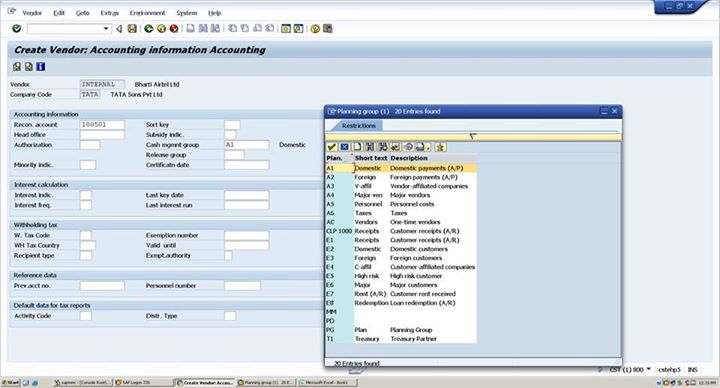Open the Goto menu

[83, 13]
